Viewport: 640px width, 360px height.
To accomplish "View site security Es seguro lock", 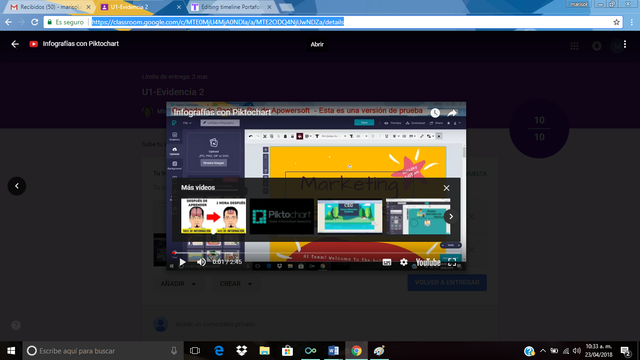I will point(65,22).
